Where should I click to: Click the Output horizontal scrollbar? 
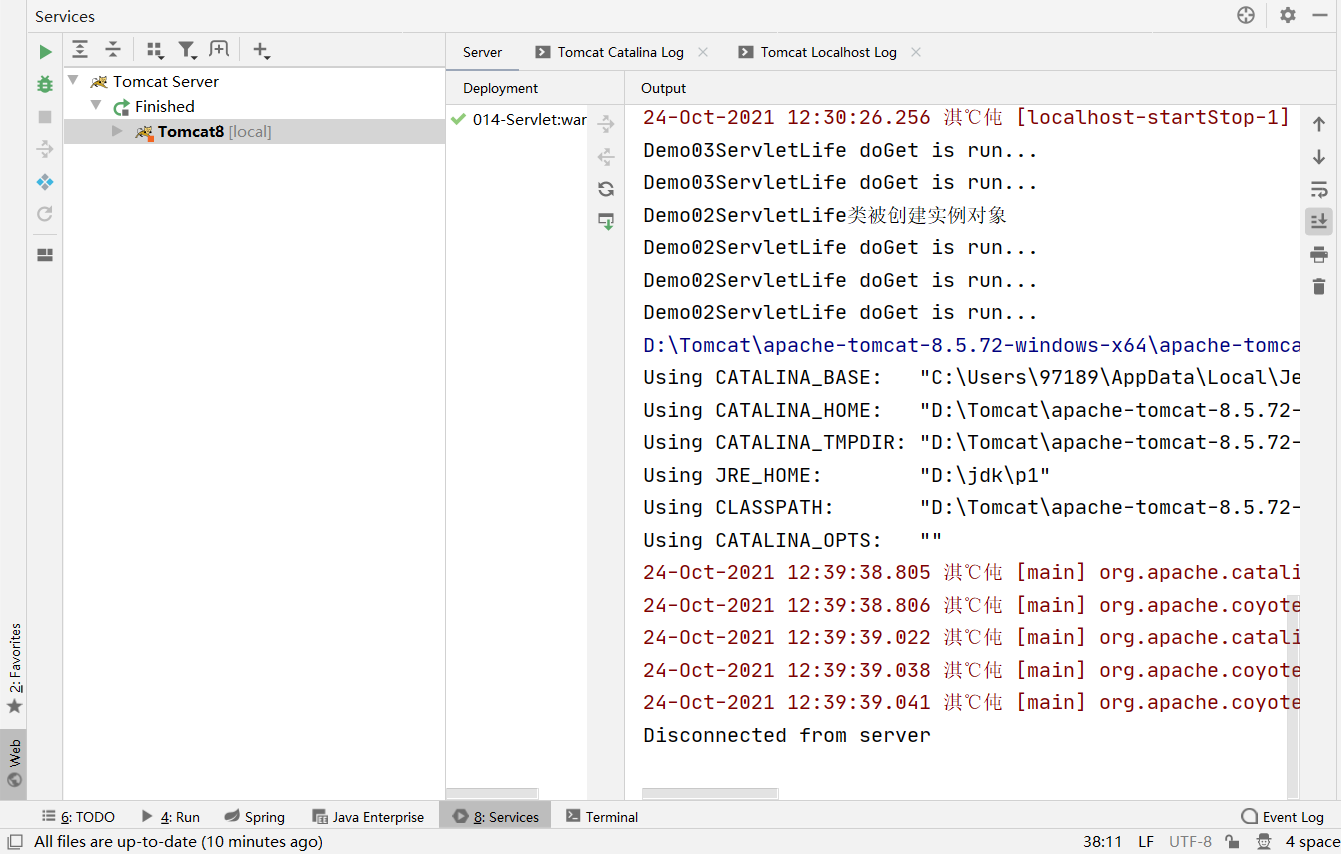pos(710,794)
